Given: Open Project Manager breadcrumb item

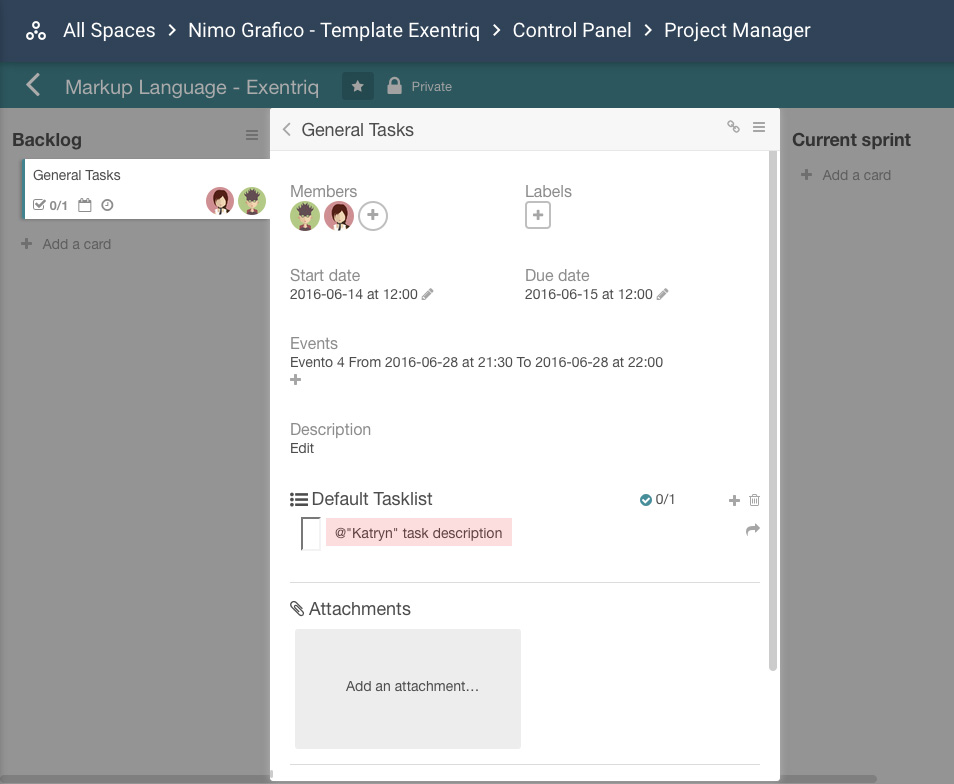Looking at the screenshot, I should (x=737, y=30).
